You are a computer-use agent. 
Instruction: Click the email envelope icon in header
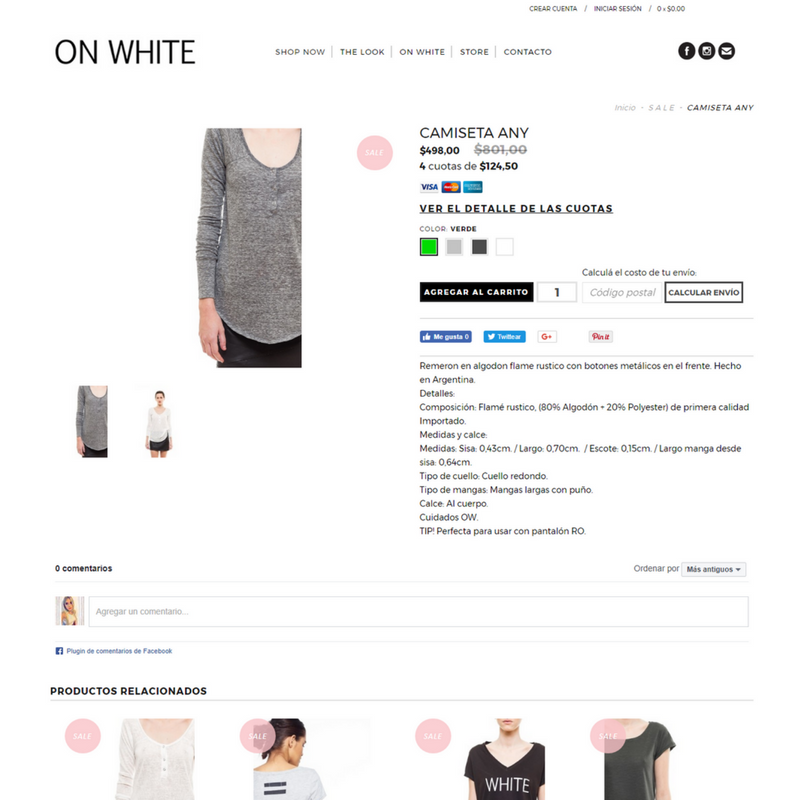coord(727,51)
